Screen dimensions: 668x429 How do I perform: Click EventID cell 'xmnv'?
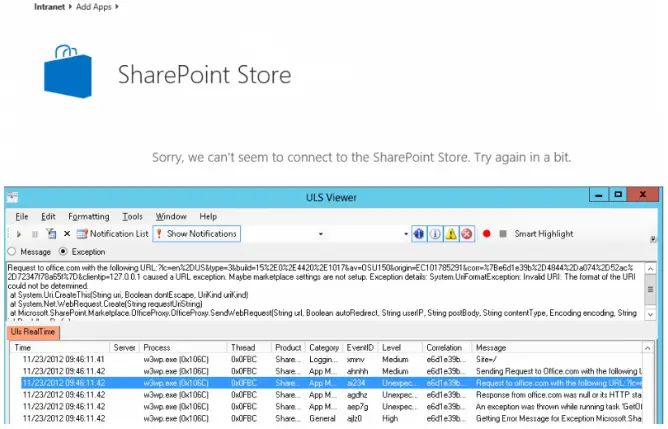click(356, 360)
